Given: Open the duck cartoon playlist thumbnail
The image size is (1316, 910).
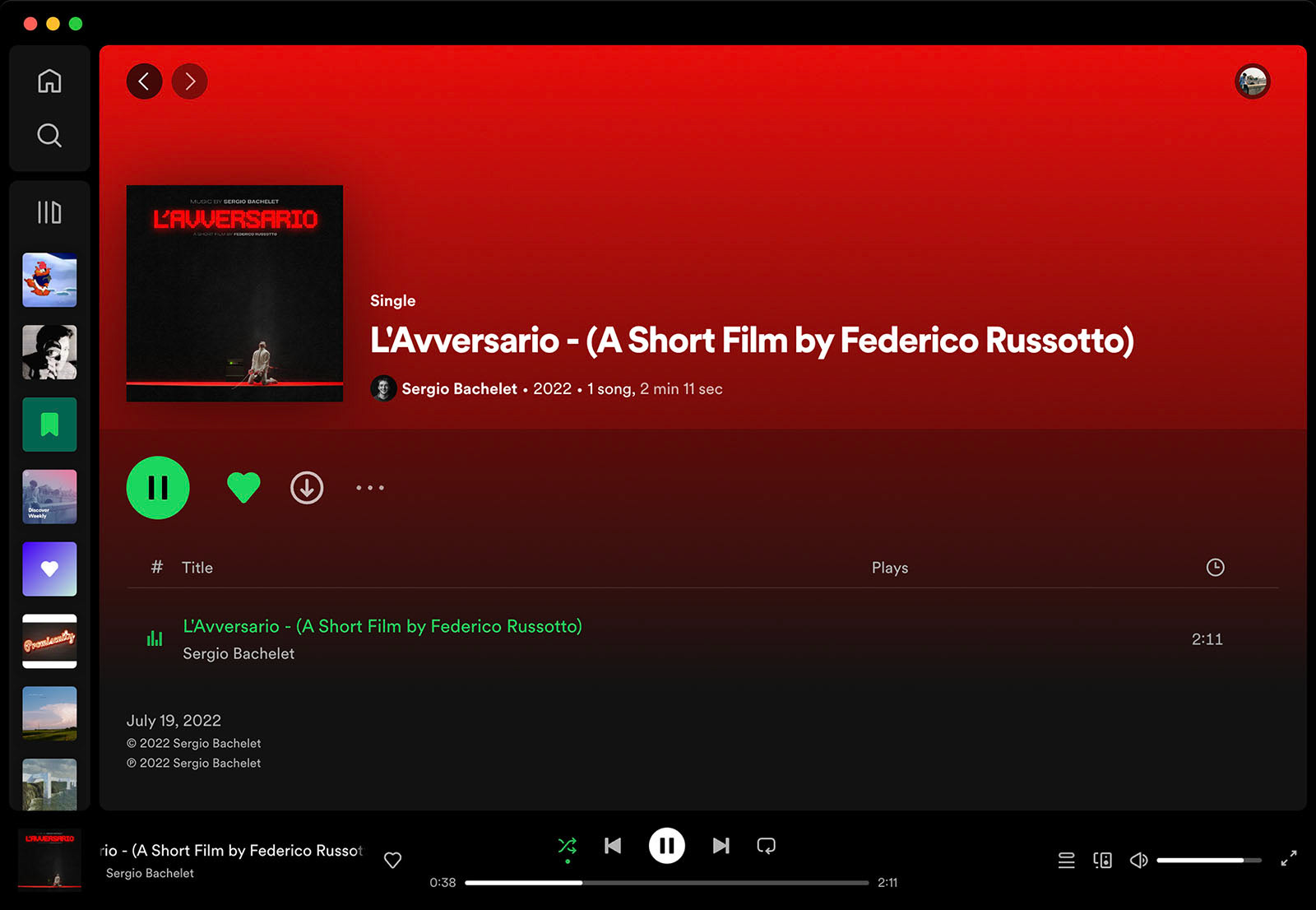Looking at the screenshot, I should pos(49,280).
